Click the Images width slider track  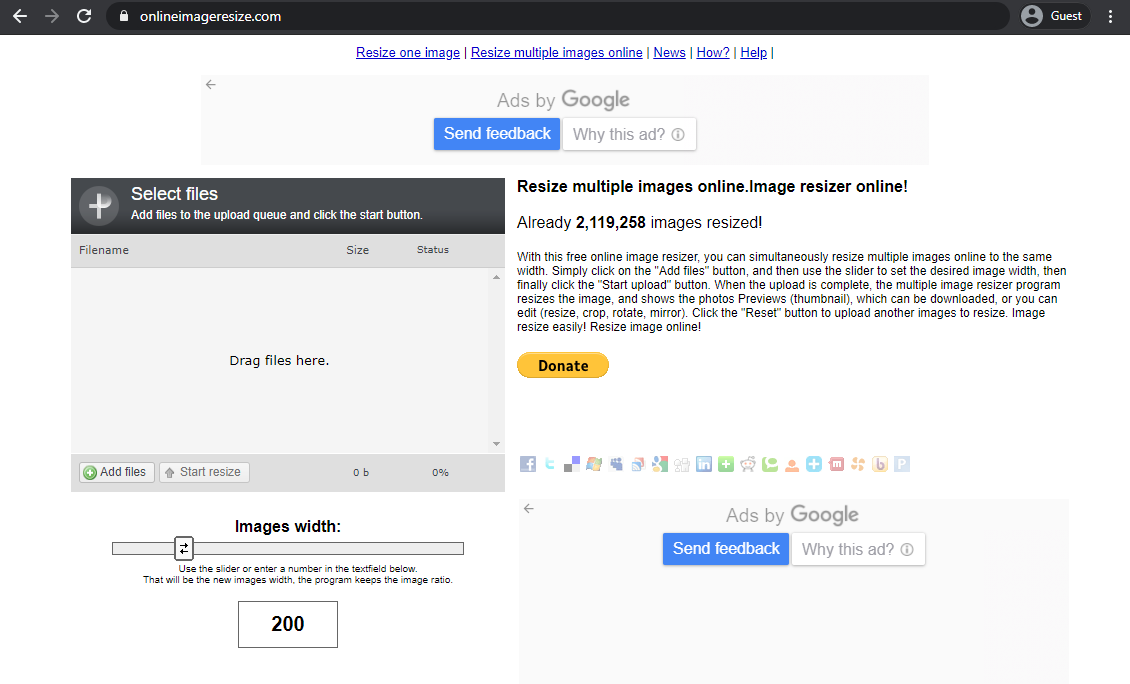coord(288,548)
